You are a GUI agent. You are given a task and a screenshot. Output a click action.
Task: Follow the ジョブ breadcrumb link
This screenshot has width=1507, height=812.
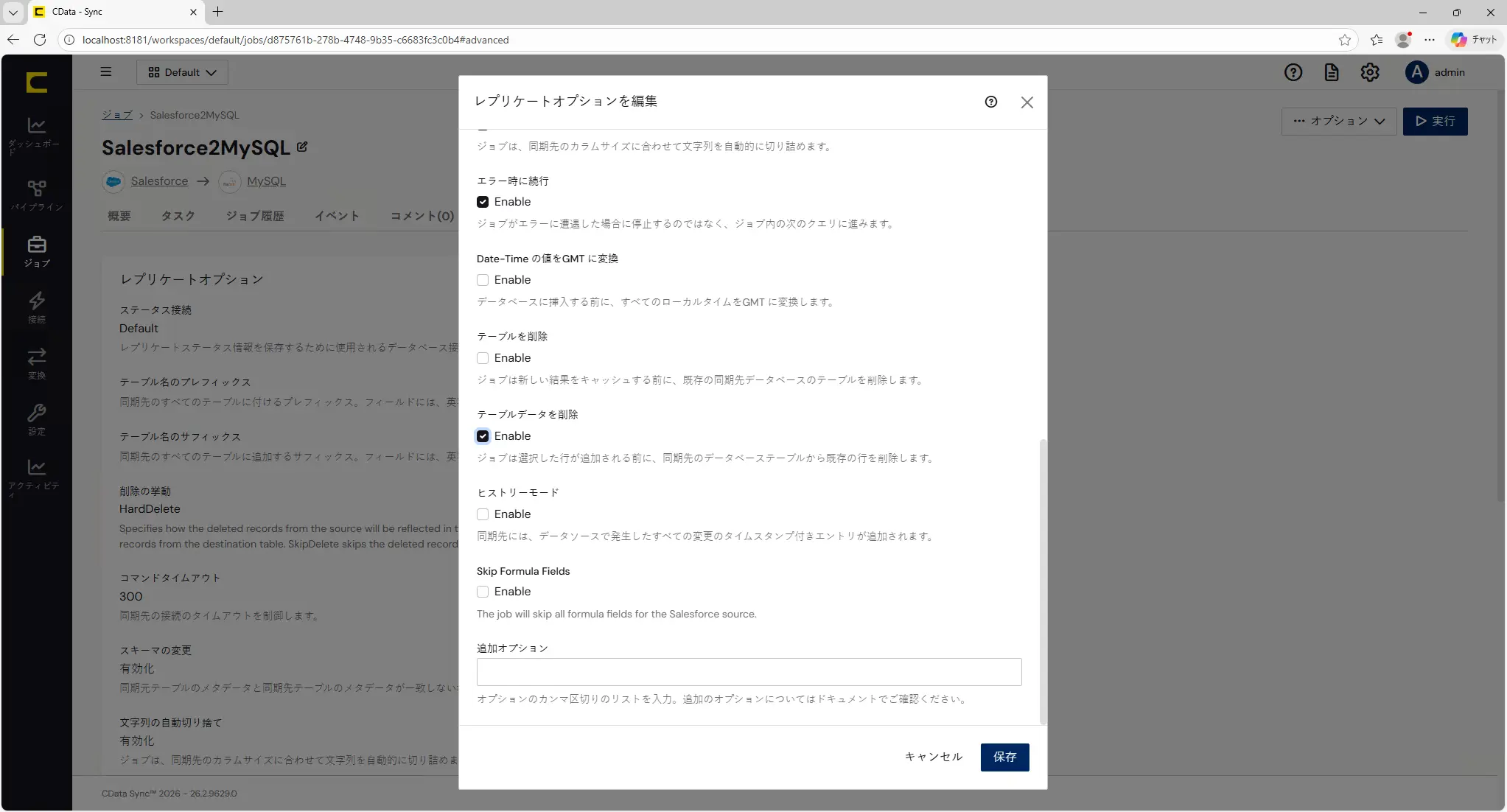pos(116,115)
